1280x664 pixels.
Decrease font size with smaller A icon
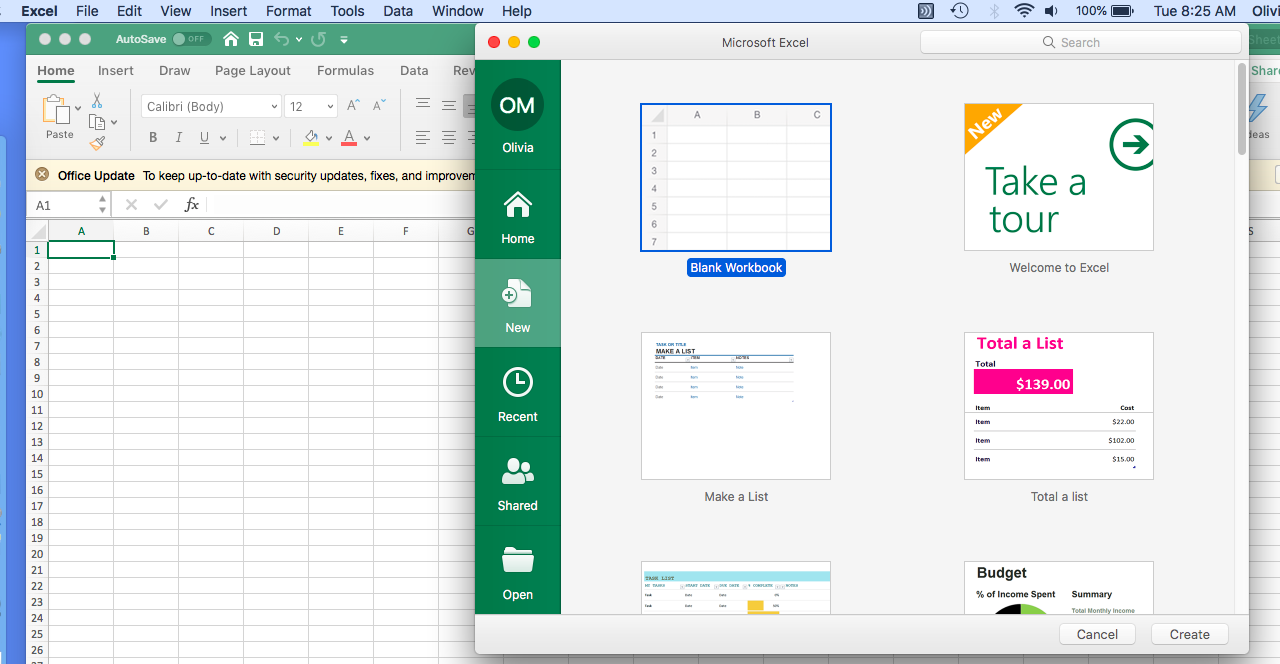coord(379,106)
